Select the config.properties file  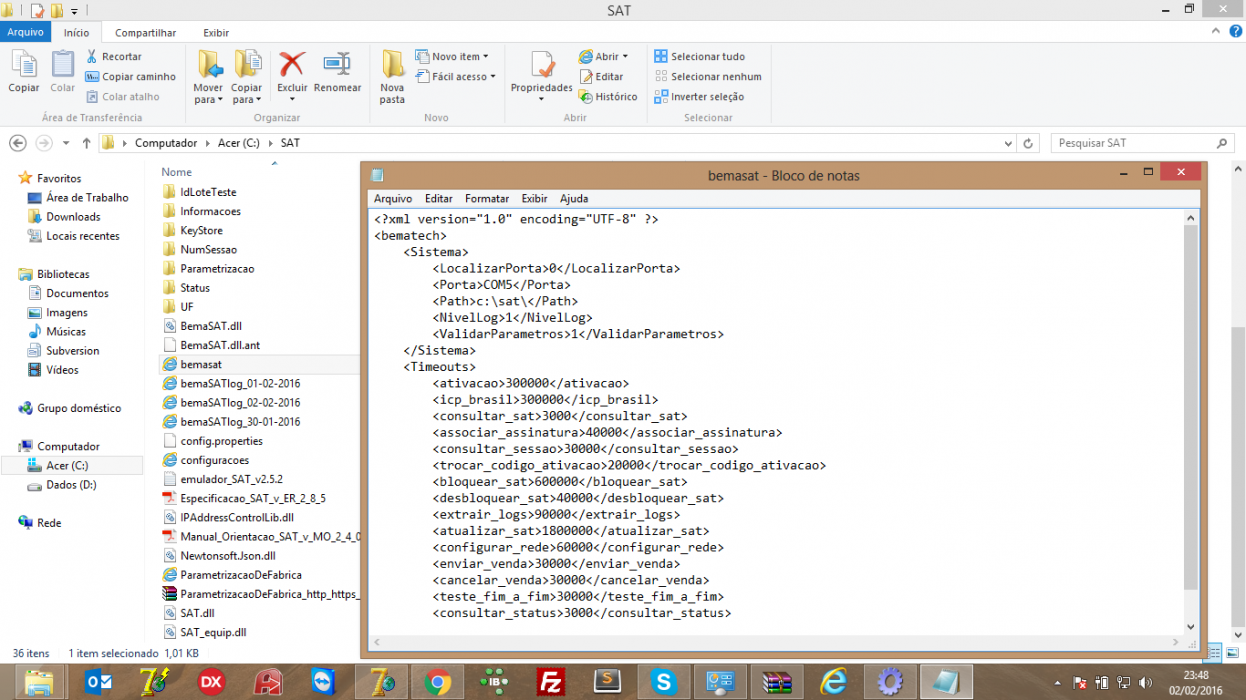pyautogui.click(x=221, y=441)
